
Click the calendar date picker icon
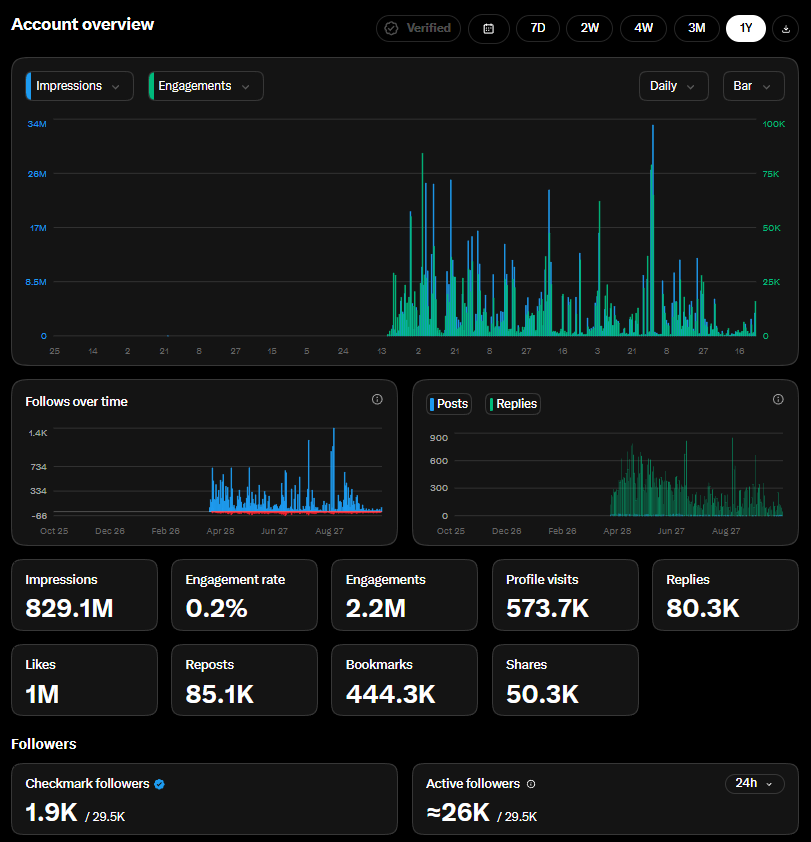[489, 28]
